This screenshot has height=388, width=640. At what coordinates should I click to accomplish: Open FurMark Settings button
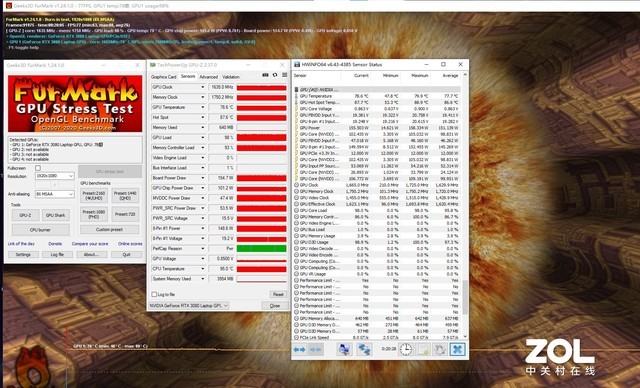(23, 255)
